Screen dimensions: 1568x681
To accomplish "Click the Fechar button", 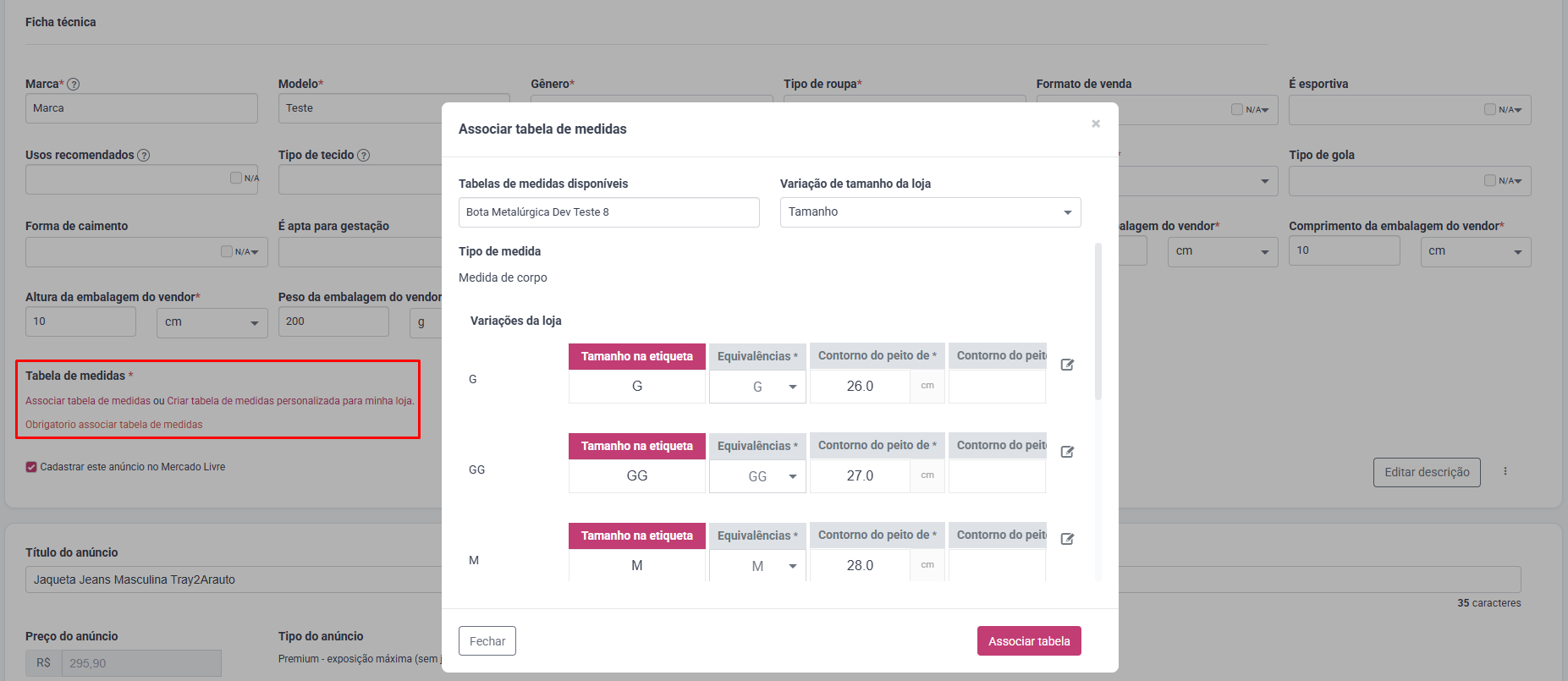I will (487, 641).
